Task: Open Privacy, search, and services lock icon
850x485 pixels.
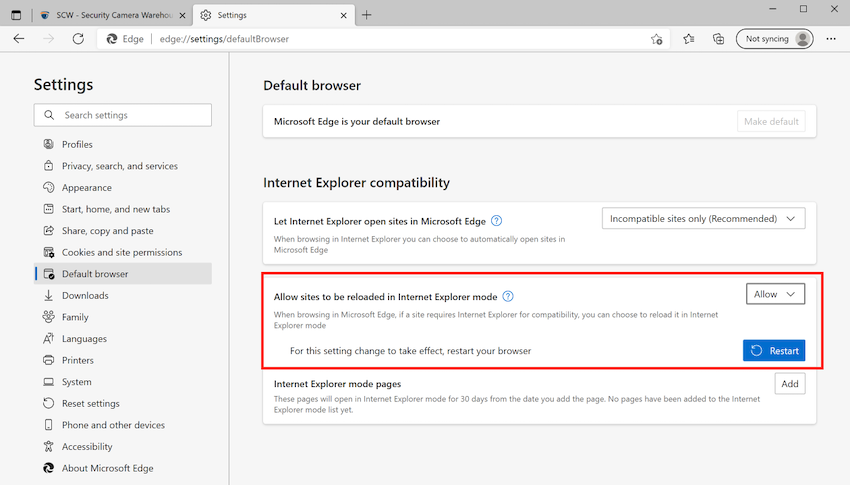Action: [x=49, y=166]
